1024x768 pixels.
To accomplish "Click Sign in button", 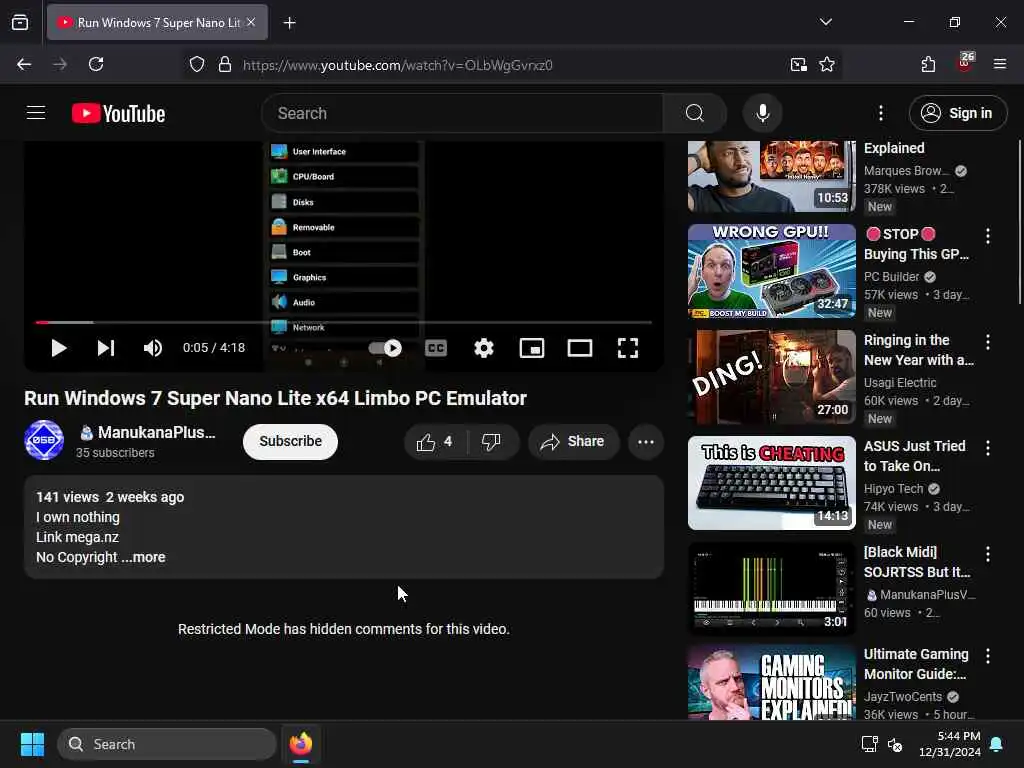I will (958, 113).
